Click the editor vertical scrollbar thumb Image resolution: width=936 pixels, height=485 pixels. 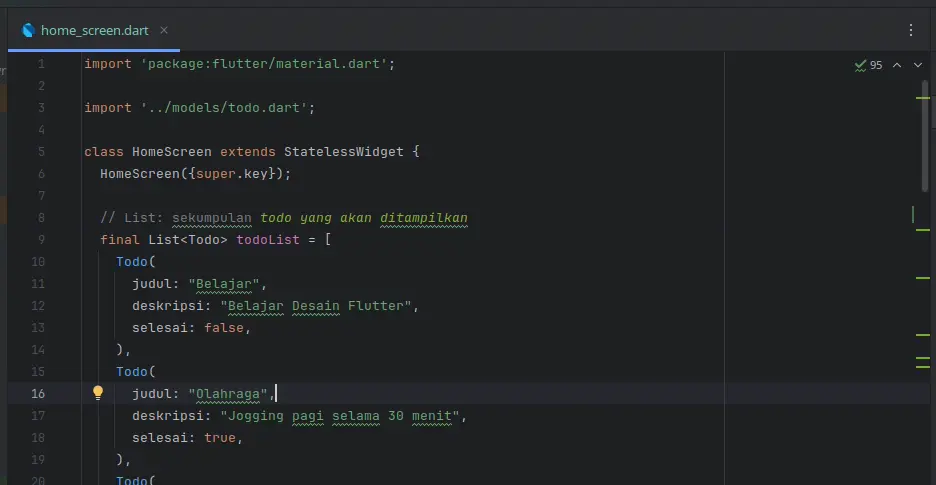[925, 136]
